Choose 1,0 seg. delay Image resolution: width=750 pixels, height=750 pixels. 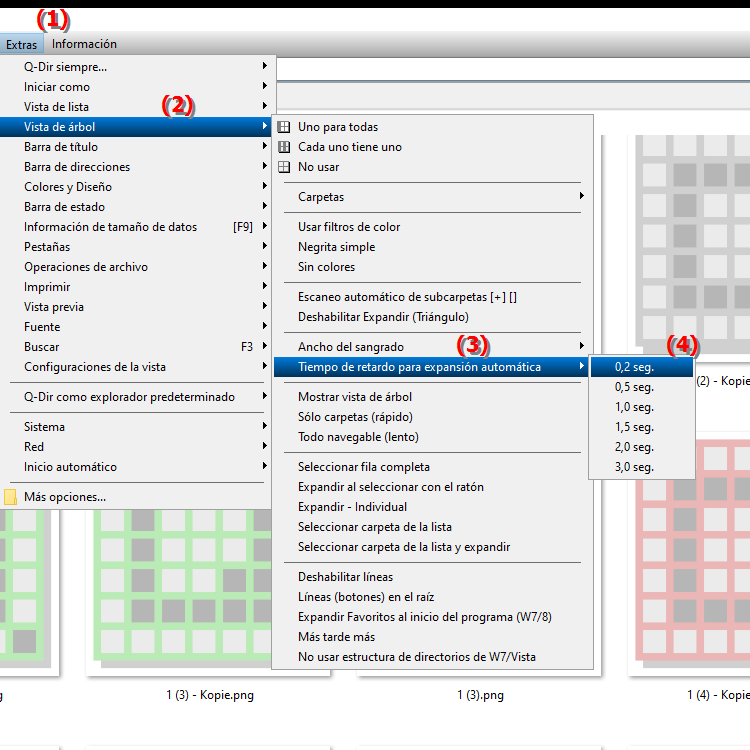(642, 408)
